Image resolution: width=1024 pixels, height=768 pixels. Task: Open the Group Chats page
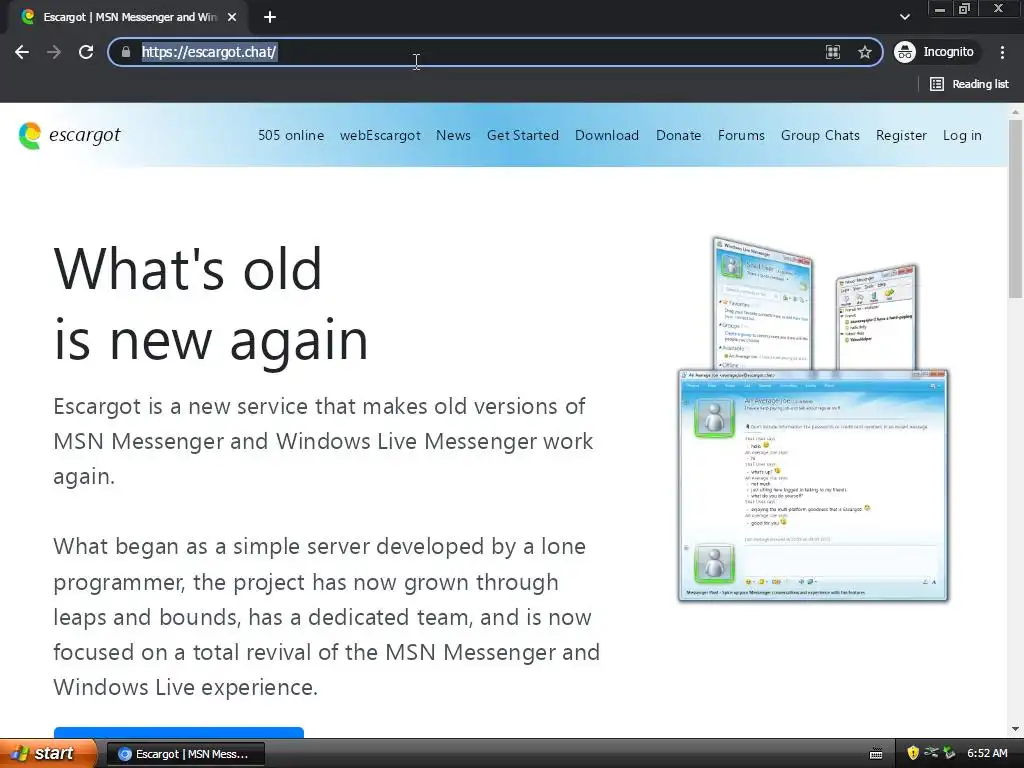[x=820, y=135]
